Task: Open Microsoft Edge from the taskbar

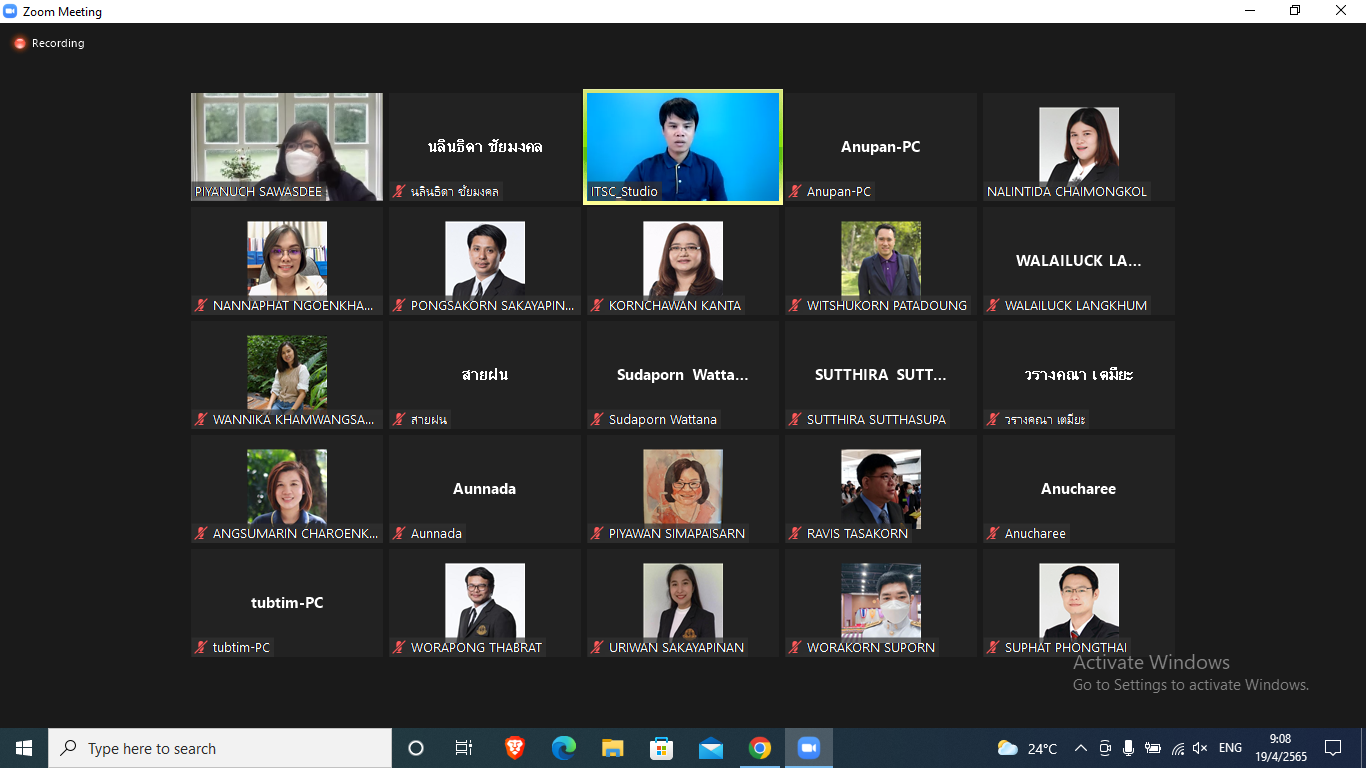Action: 564,748
